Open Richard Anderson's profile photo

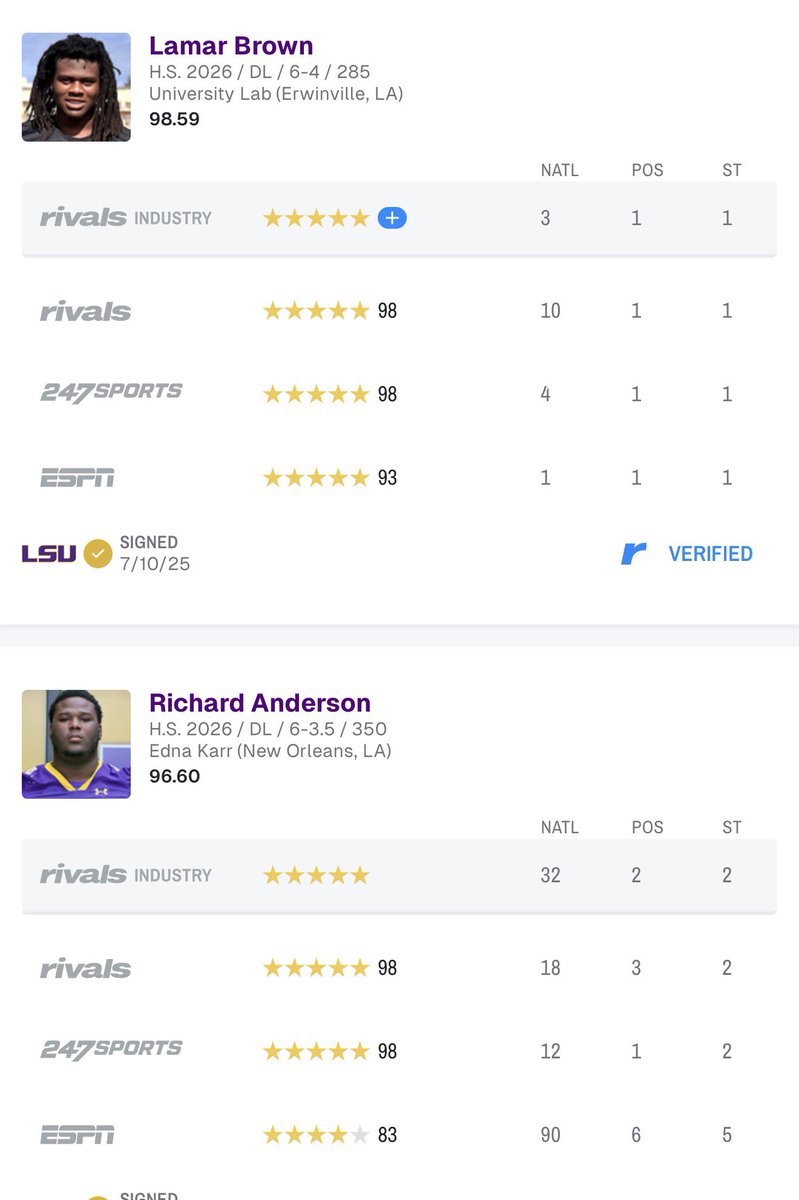[76, 744]
